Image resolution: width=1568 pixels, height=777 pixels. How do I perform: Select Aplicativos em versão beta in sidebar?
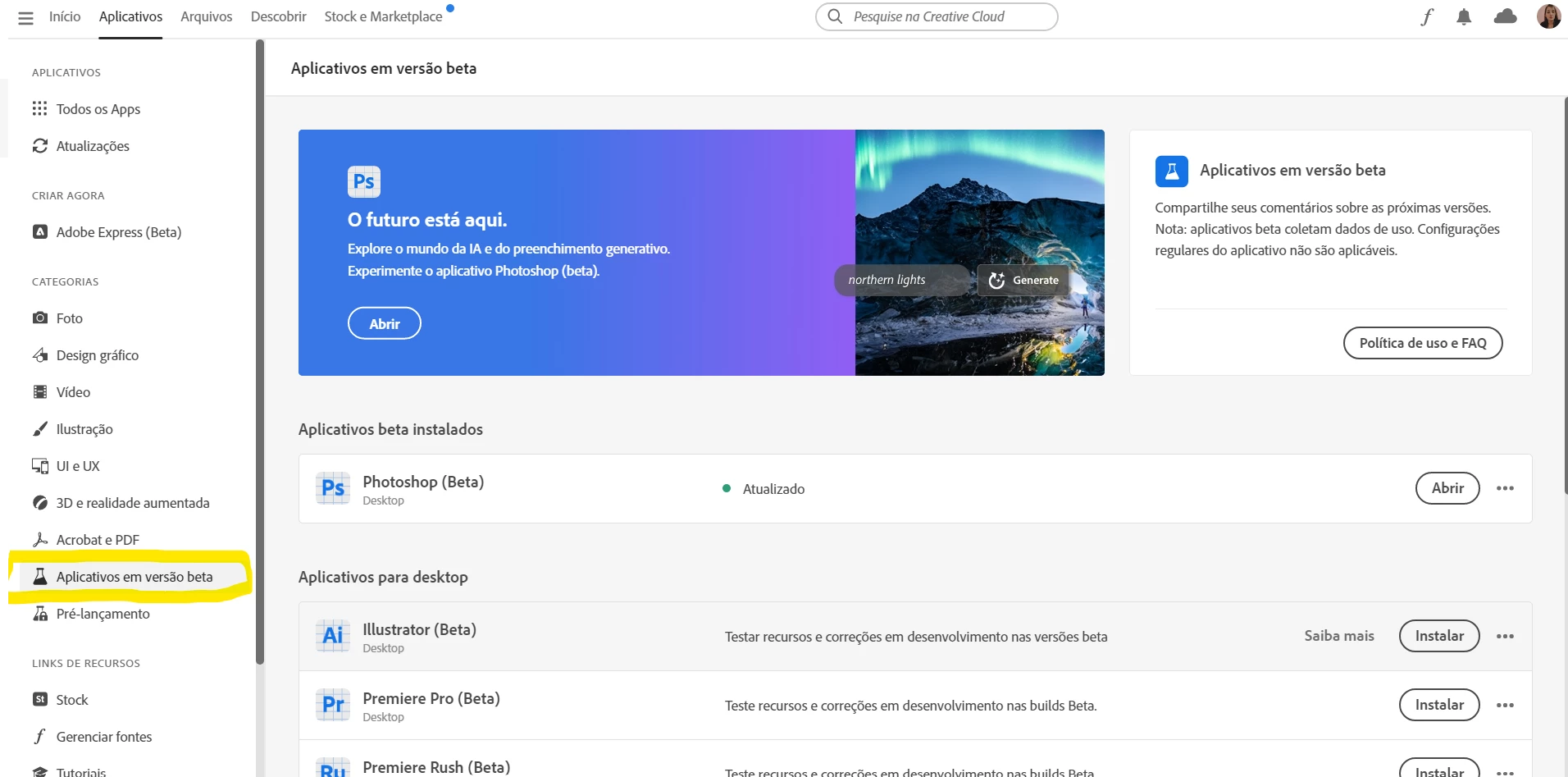pos(134,577)
